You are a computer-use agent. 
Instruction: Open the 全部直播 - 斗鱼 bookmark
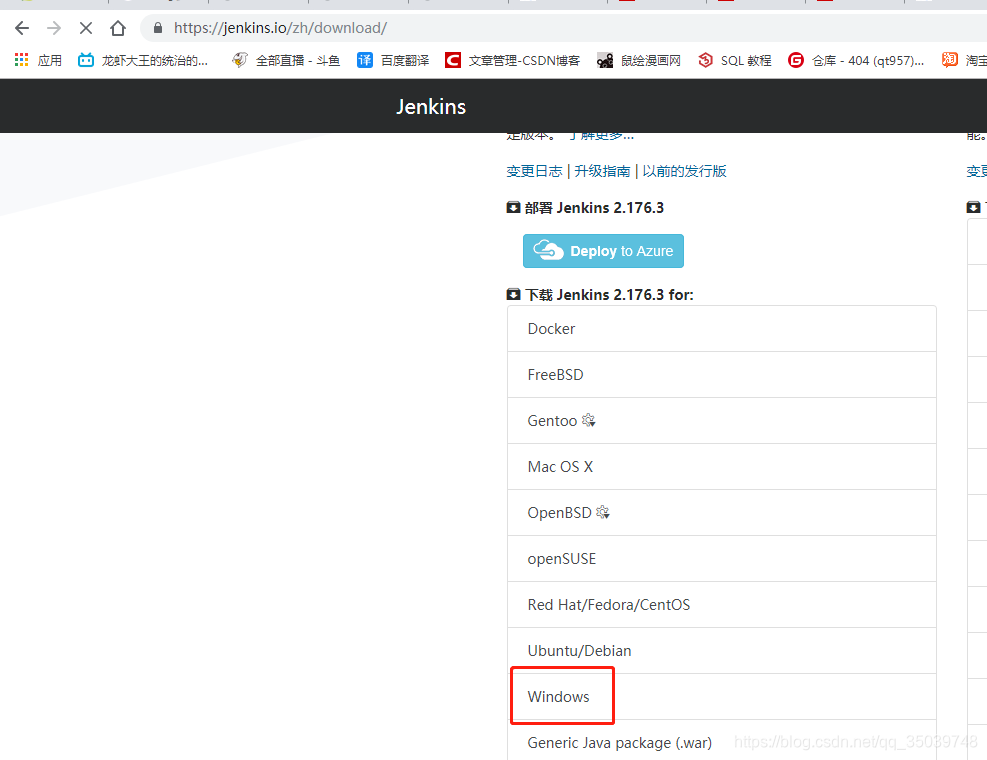coord(286,60)
